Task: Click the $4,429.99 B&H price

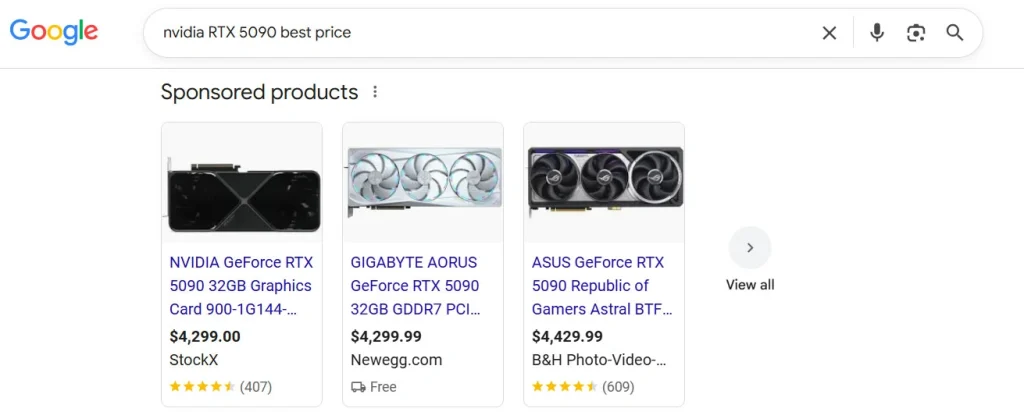Action: pos(567,337)
